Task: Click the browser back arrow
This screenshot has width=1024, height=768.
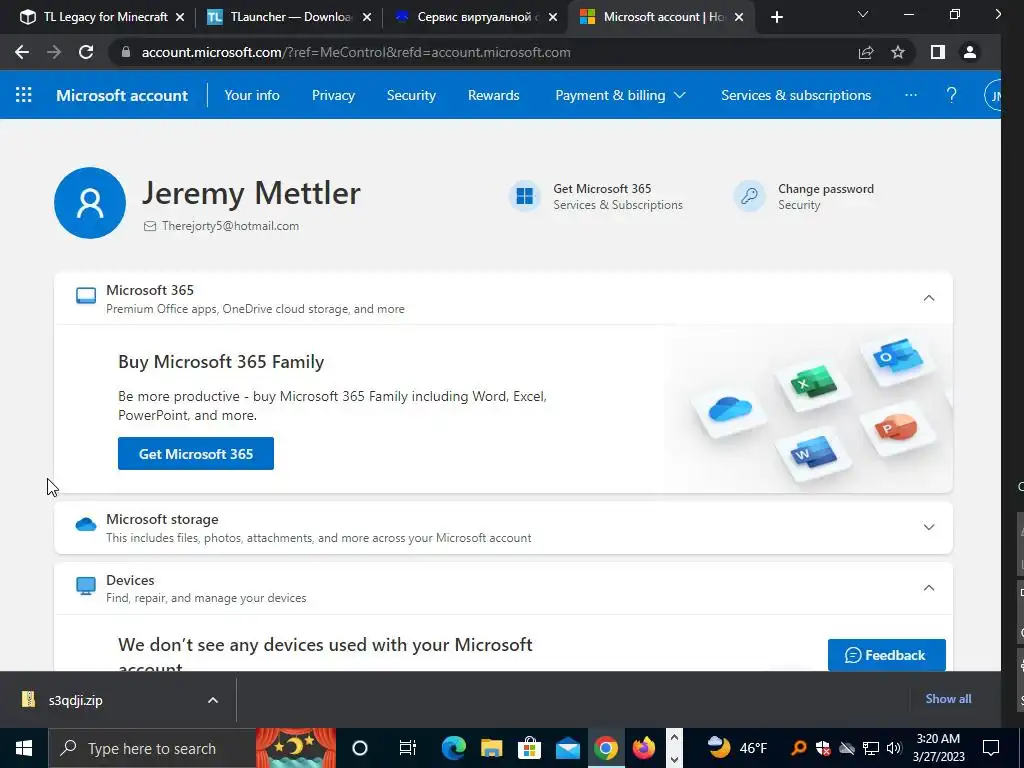Action: [x=22, y=52]
